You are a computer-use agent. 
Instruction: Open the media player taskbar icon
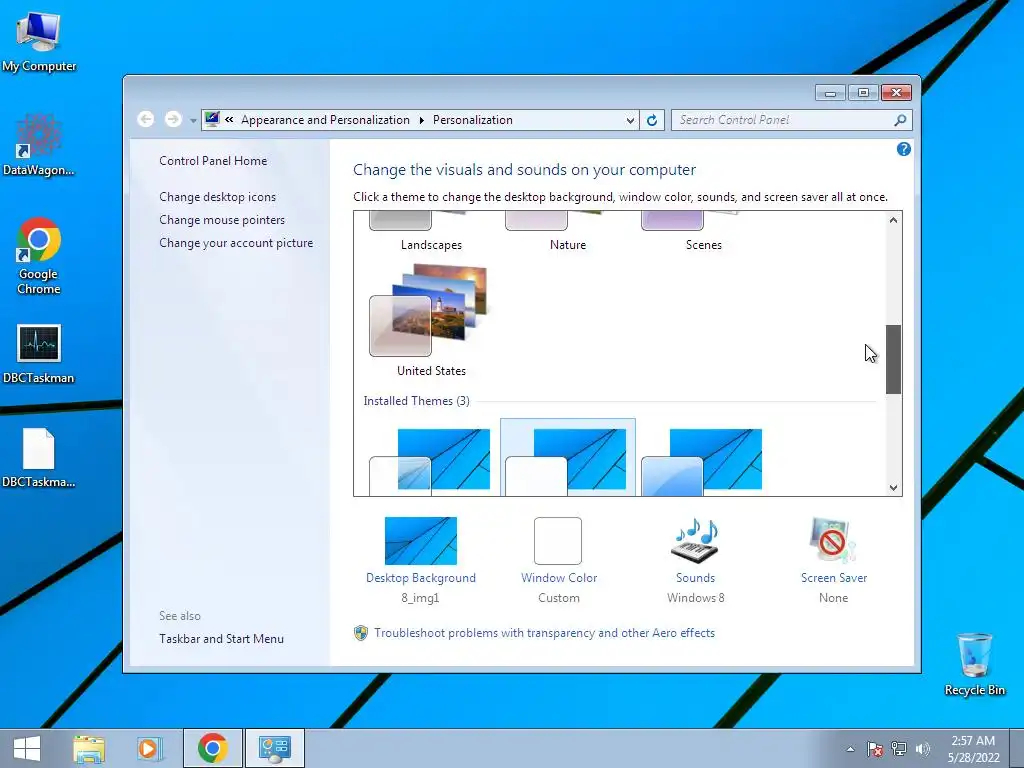click(149, 748)
